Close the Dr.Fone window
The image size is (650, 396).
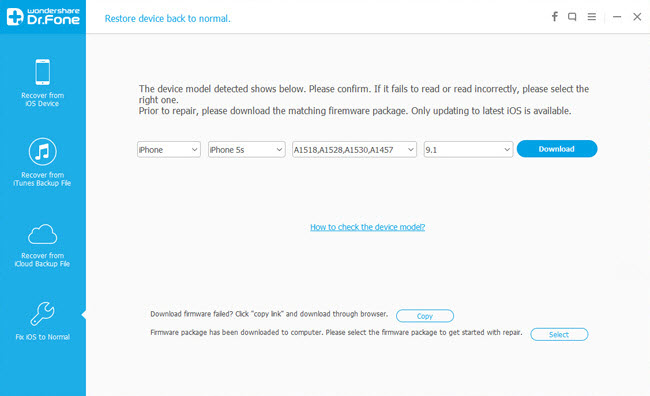pos(637,17)
